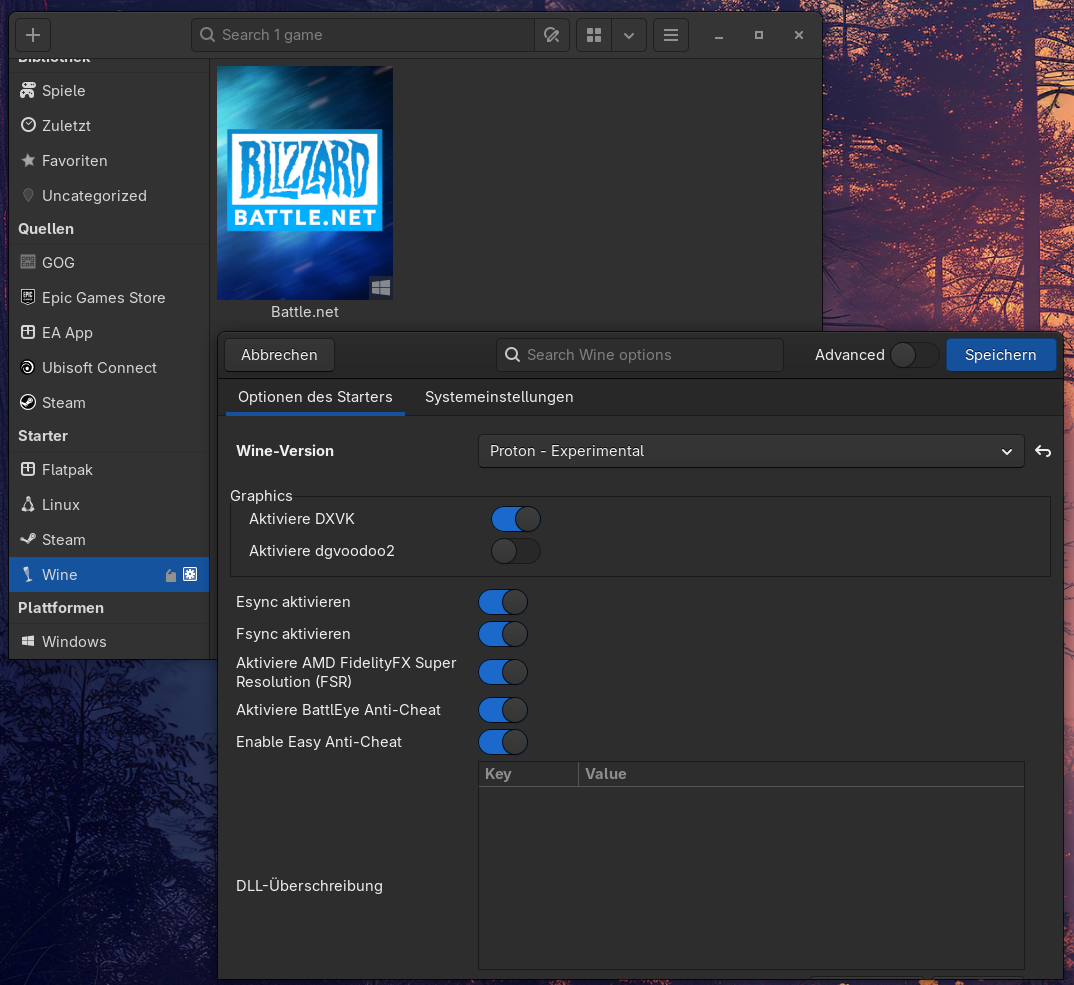The height and width of the screenshot is (985, 1074).
Task: Switch to grid view icon
Action: (x=594, y=35)
